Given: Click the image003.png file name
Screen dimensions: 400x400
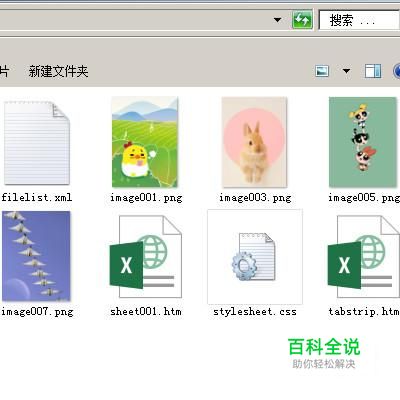Looking at the screenshot, I should (x=255, y=198).
